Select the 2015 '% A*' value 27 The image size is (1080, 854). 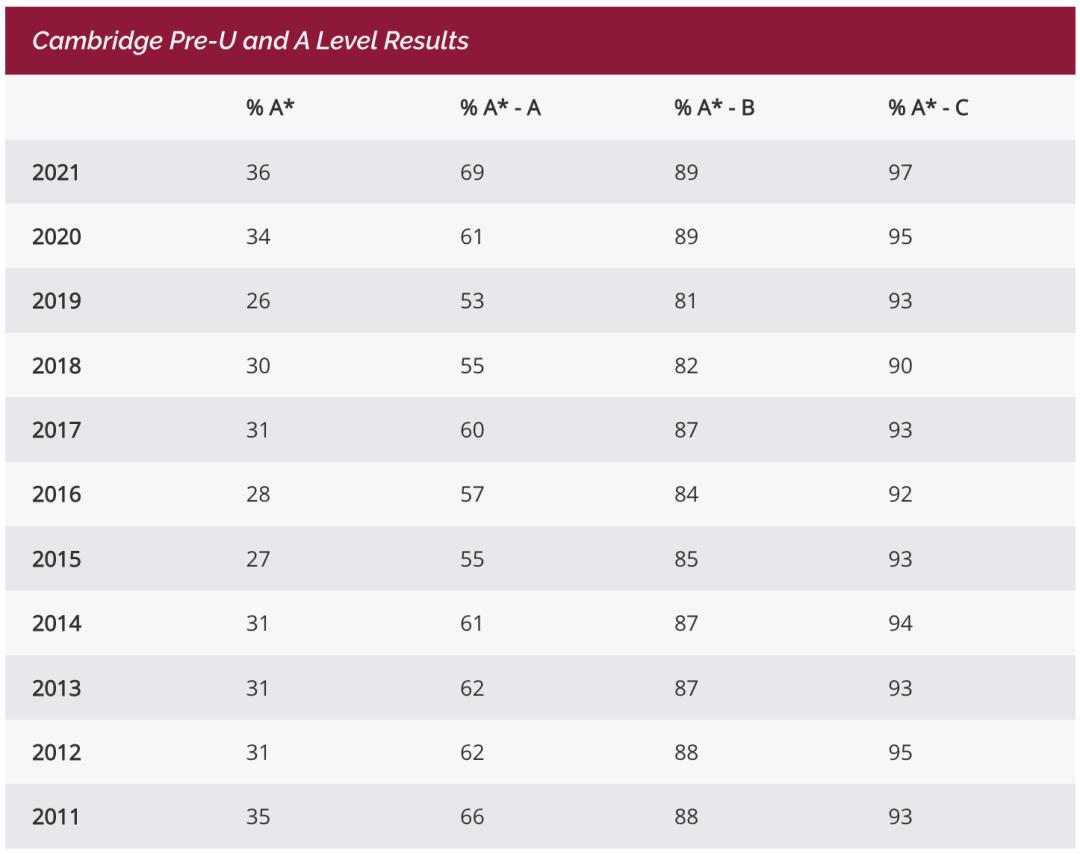tap(258, 559)
